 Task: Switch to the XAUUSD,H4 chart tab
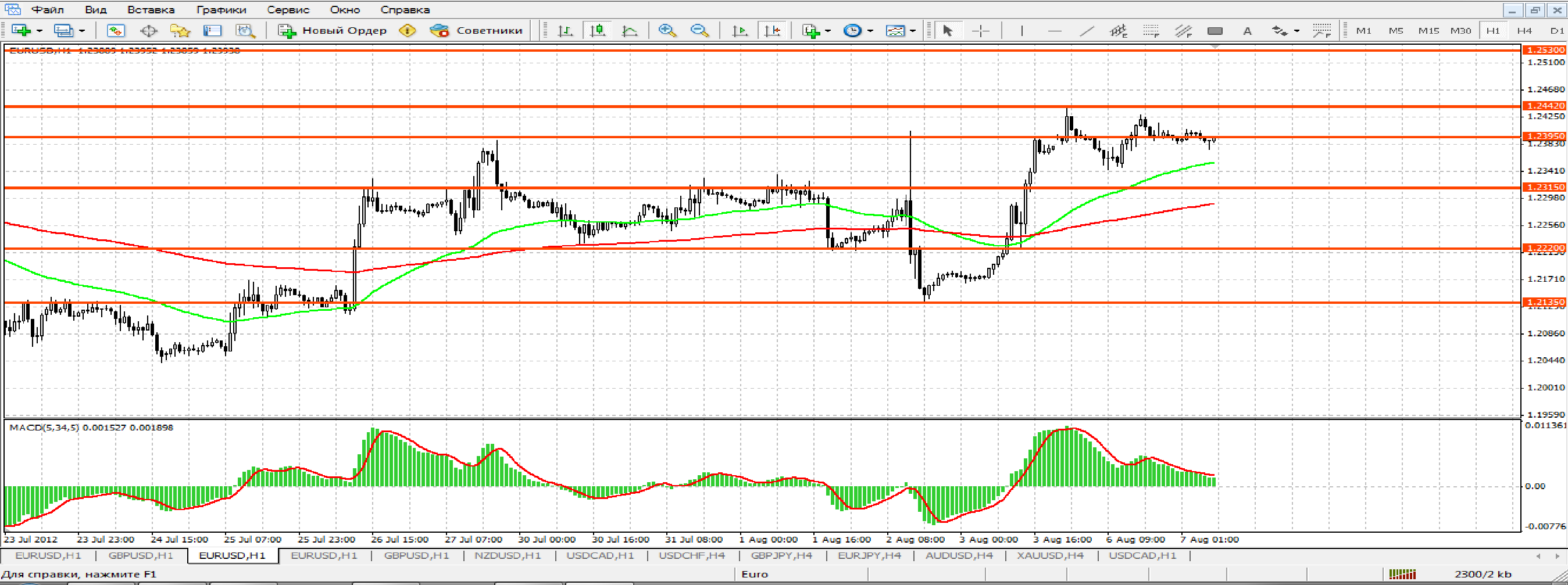(x=1050, y=555)
